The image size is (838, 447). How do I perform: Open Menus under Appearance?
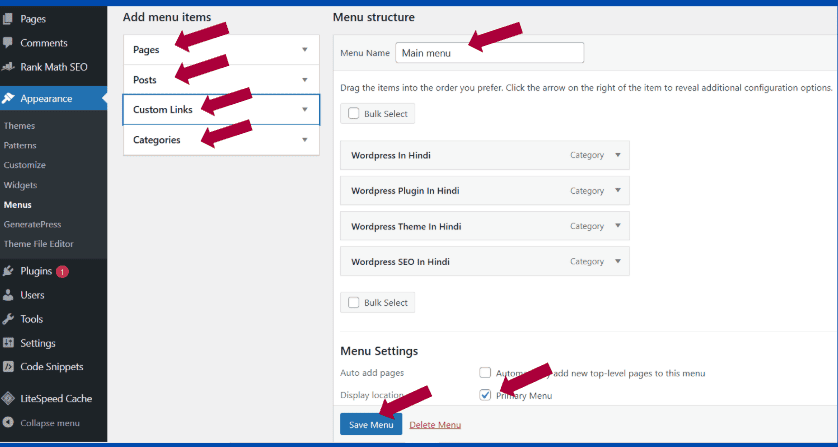(18, 205)
